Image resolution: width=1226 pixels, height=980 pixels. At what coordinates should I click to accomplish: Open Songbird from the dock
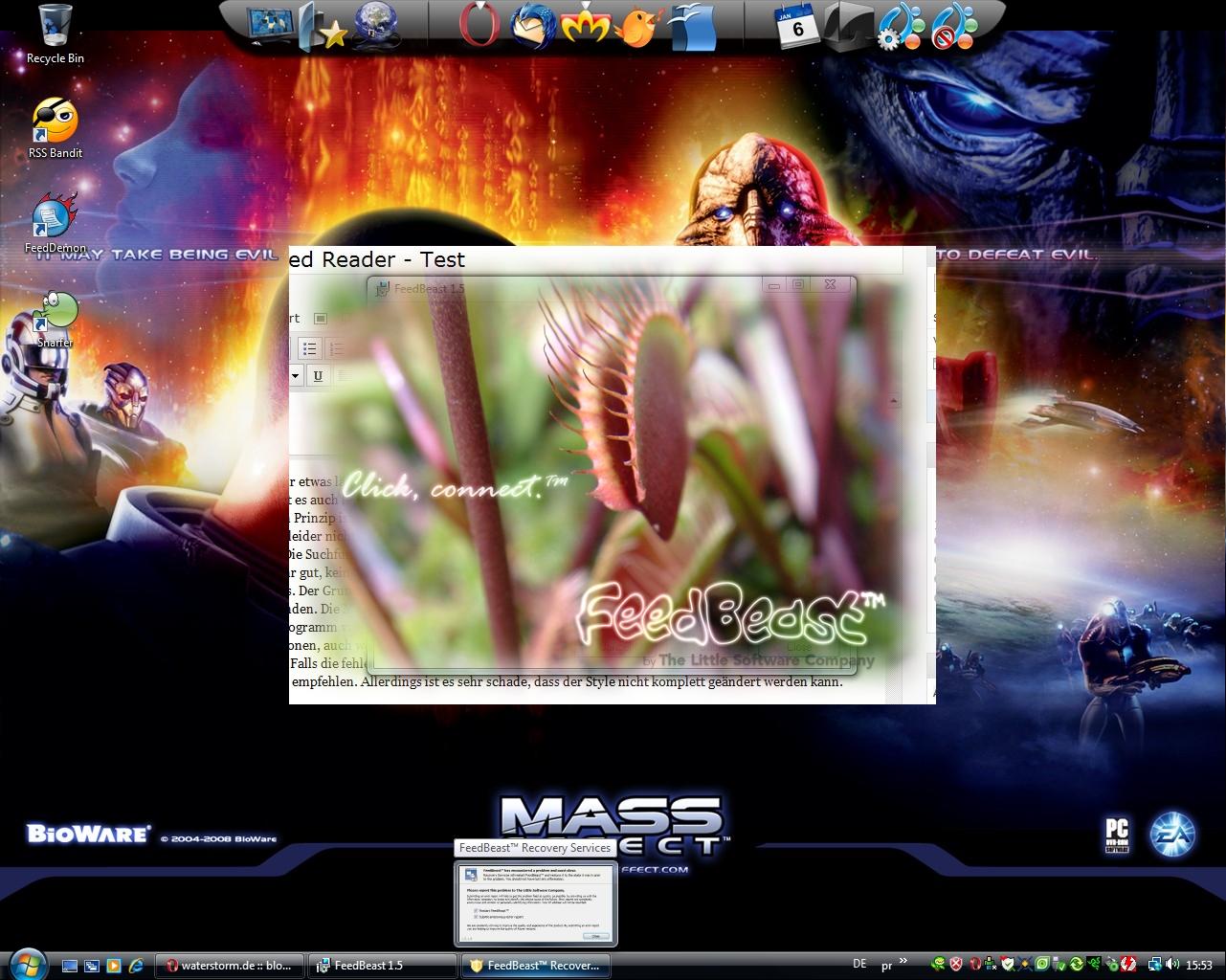coord(637,27)
